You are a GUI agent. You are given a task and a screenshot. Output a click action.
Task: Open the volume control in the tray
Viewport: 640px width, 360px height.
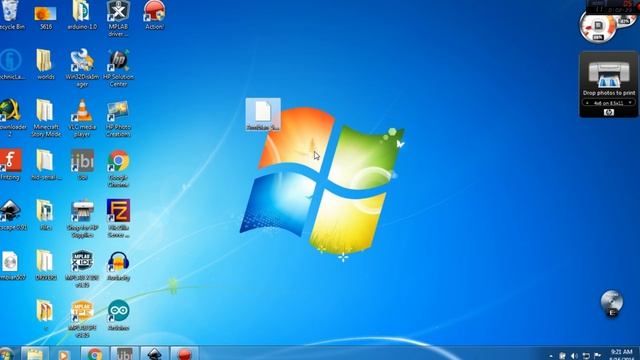574,356
